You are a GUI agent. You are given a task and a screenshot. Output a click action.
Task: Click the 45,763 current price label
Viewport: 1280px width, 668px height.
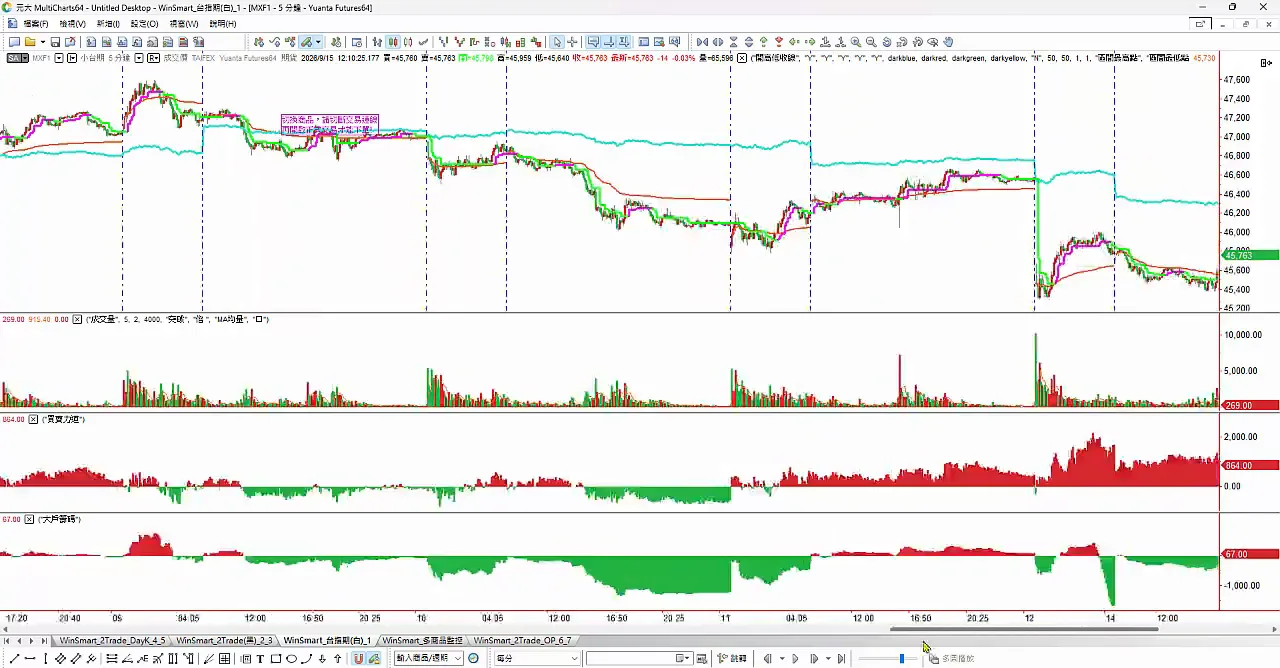click(x=1250, y=255)
